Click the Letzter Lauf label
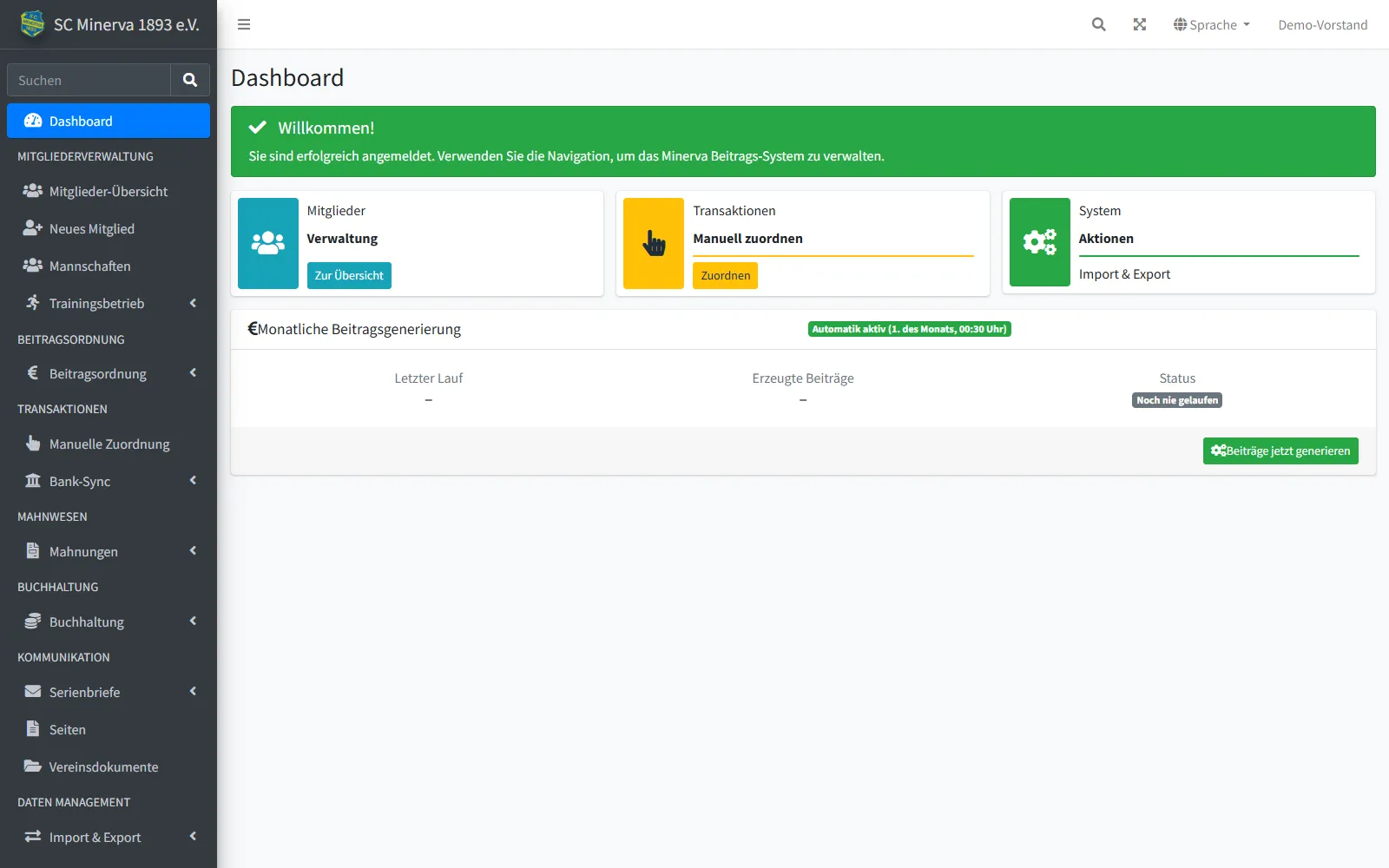The image size is (1389, 868). click(429, 378)
